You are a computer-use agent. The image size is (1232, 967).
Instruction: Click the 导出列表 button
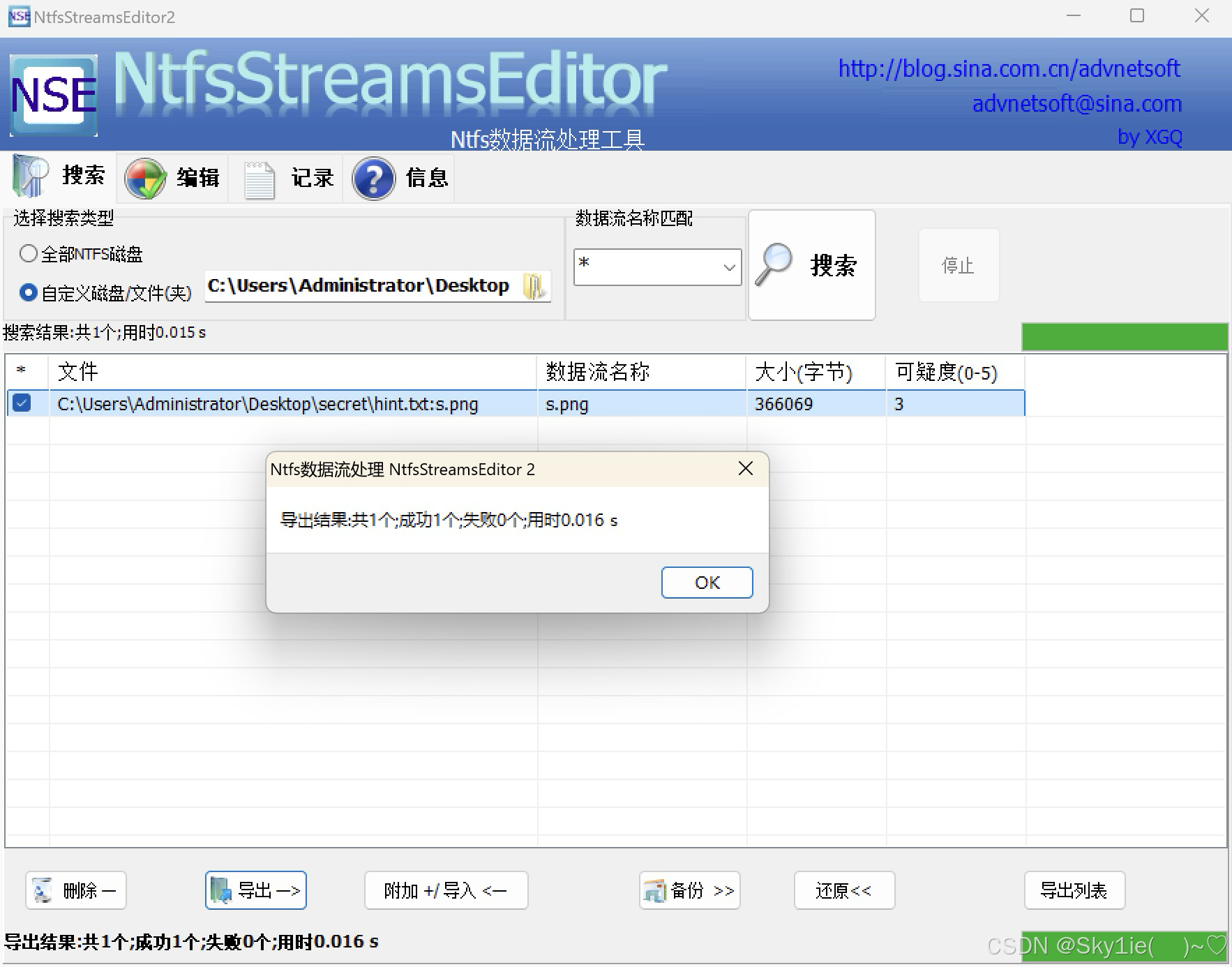[1074, 890]
